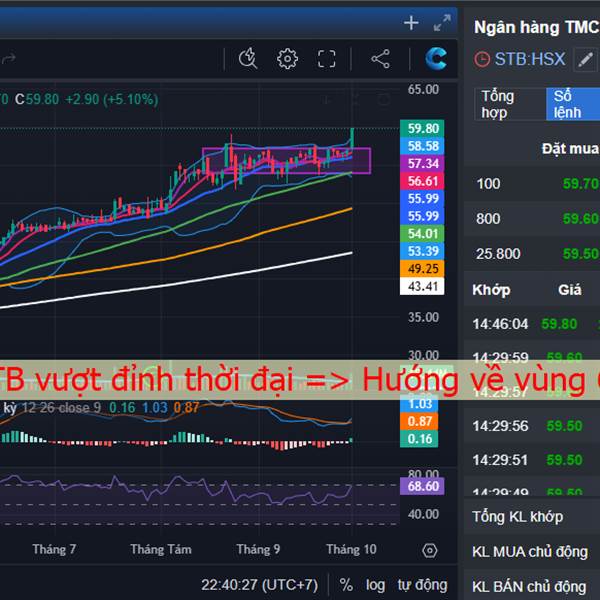Click the STB:HSX ticker symbol

(x=530, y=59)
